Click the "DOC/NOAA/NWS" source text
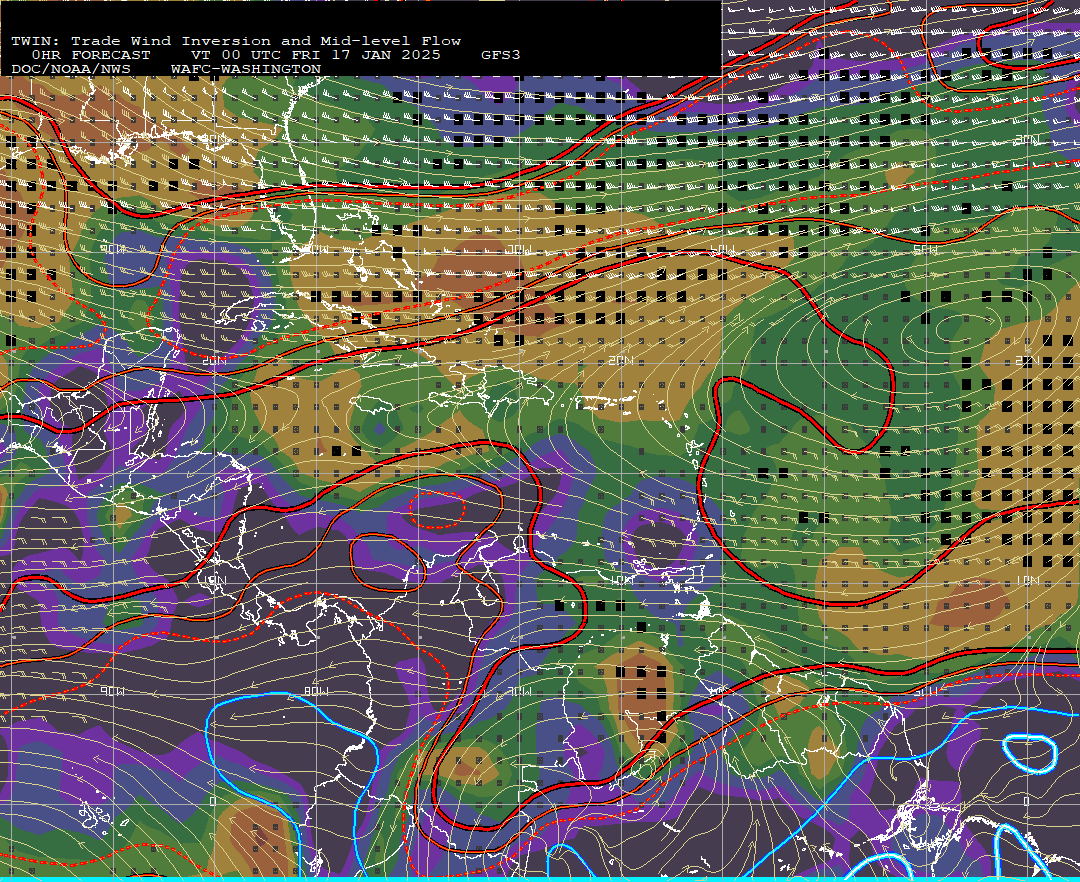 (x=70, y=70)
